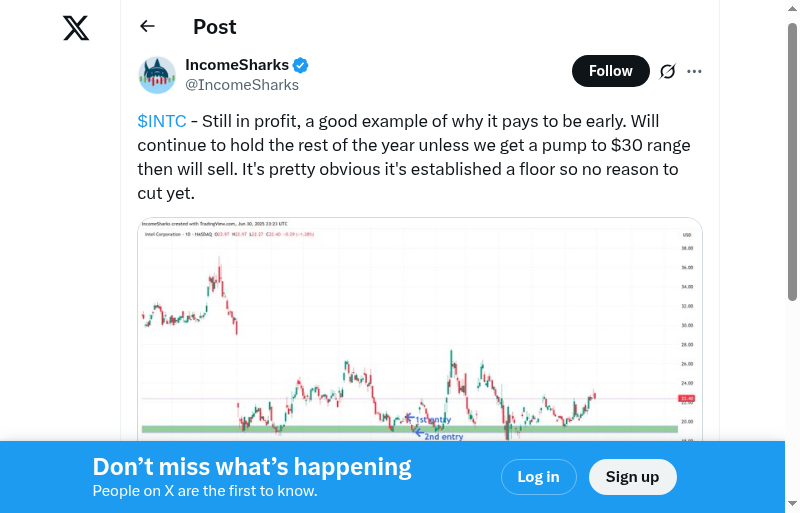Click the Post page heading
Screen dimensions: 800x513
point(215,27)
